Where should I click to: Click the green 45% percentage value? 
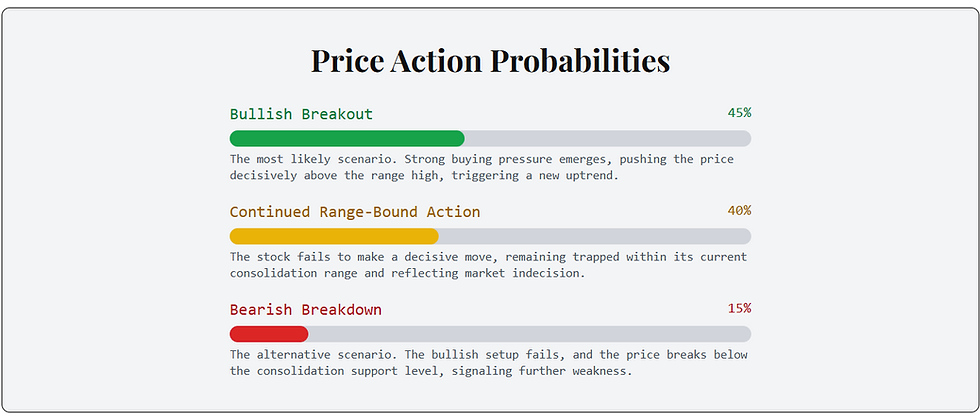tap(739, 113)
